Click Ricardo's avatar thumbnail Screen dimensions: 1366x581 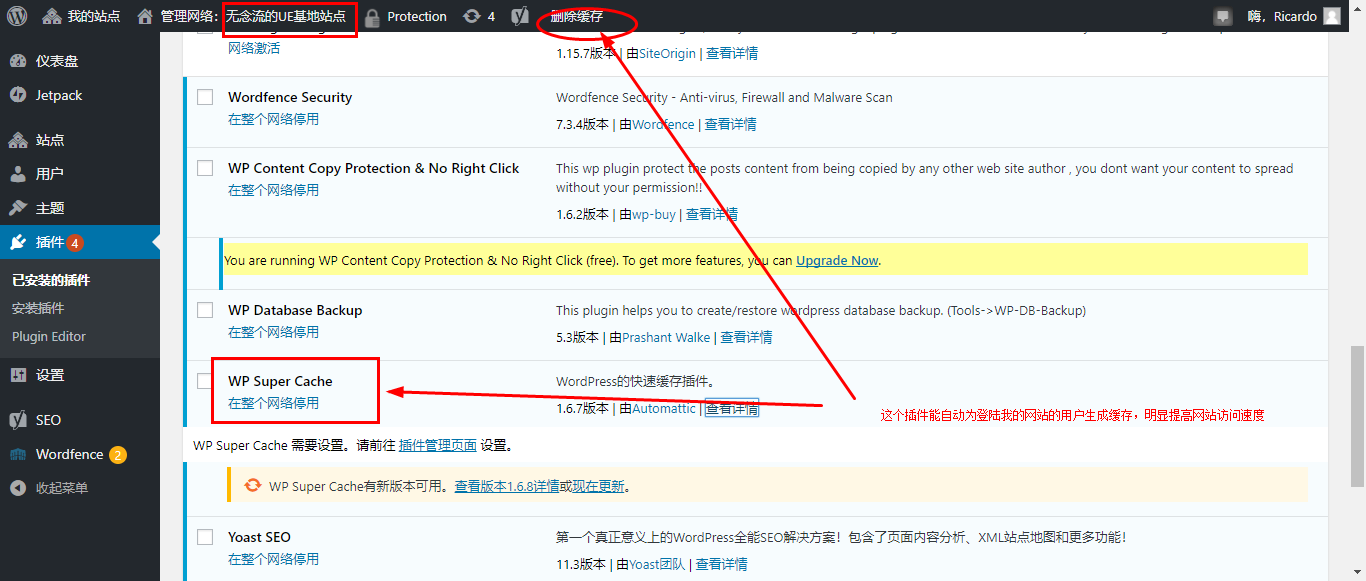[x=1332, y=16]
